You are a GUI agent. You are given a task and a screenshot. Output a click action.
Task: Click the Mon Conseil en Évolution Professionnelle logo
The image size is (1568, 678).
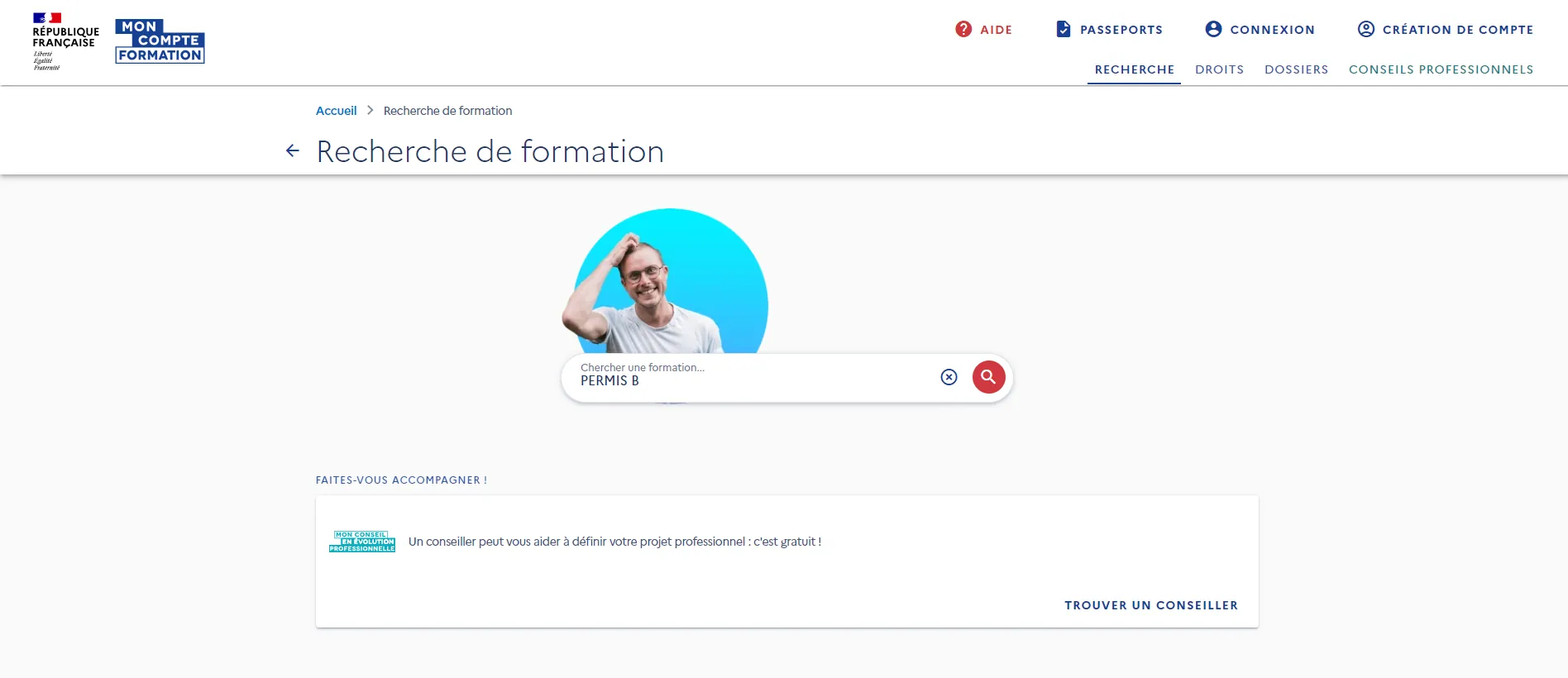click(x=362, y=542)
